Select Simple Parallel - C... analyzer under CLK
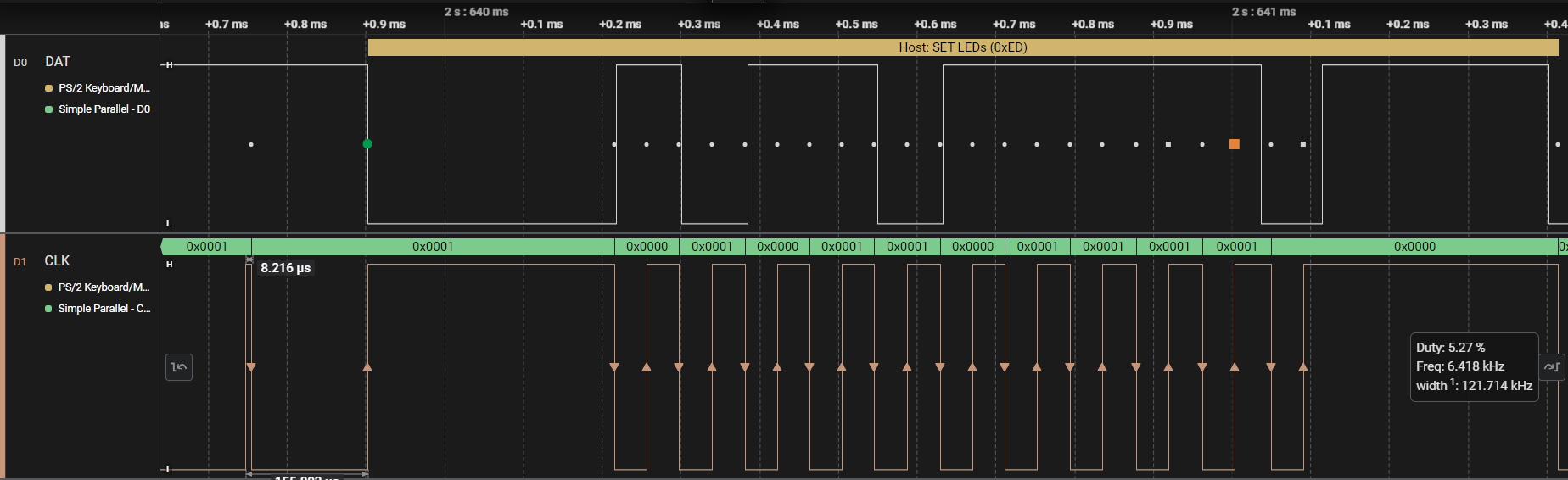This screenshot has height=480, width=1568. [x=104, y=309]
